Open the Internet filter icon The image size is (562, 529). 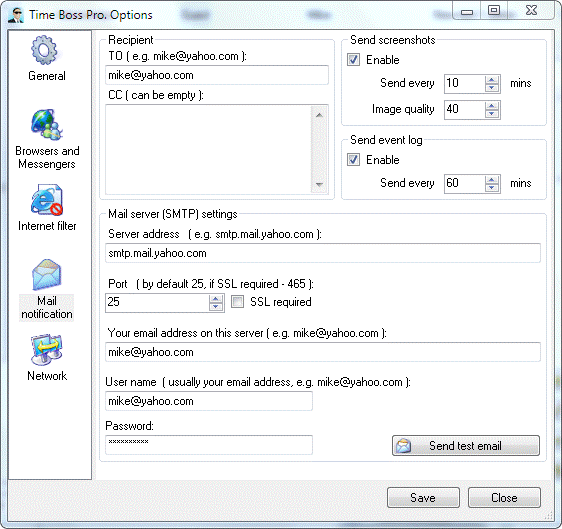pos(47,200)
